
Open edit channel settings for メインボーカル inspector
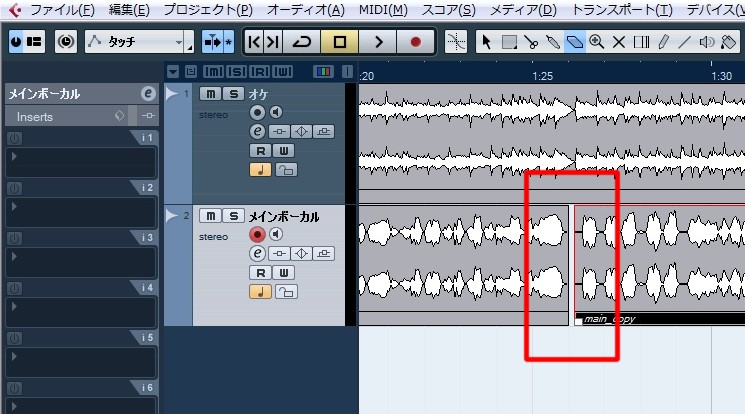point(148,94)
